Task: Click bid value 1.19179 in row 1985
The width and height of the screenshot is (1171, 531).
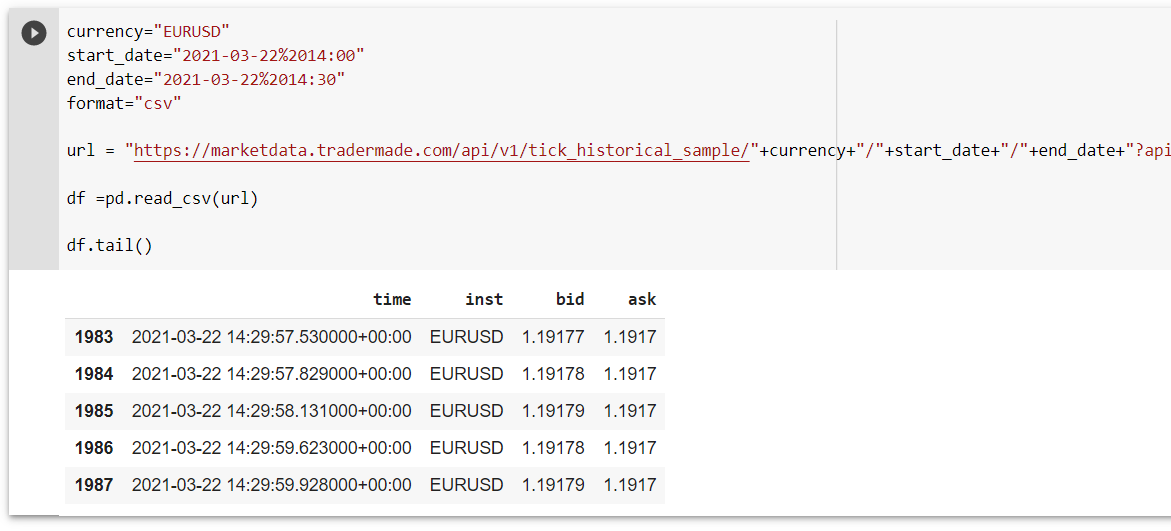Action: (x=553, y=411)
